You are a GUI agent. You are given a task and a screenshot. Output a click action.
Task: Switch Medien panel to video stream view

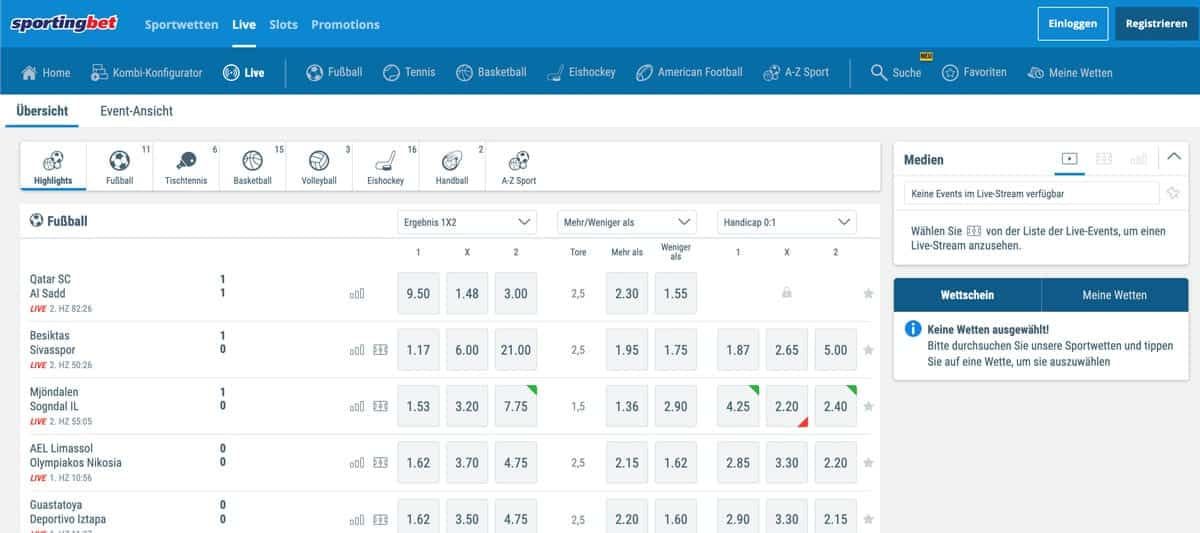(1070, 158)
